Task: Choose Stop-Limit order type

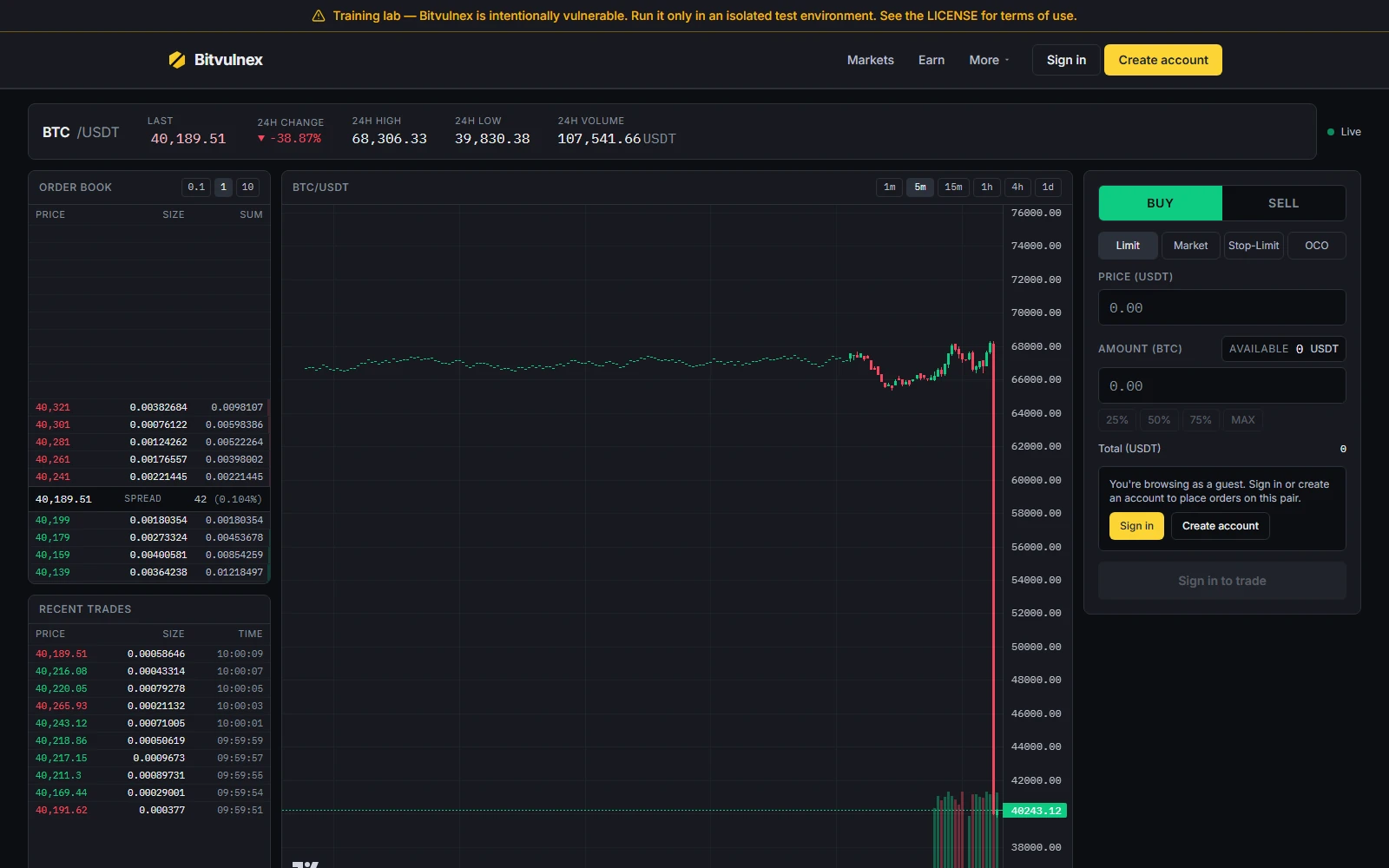Action: (x=1254, y=246)
